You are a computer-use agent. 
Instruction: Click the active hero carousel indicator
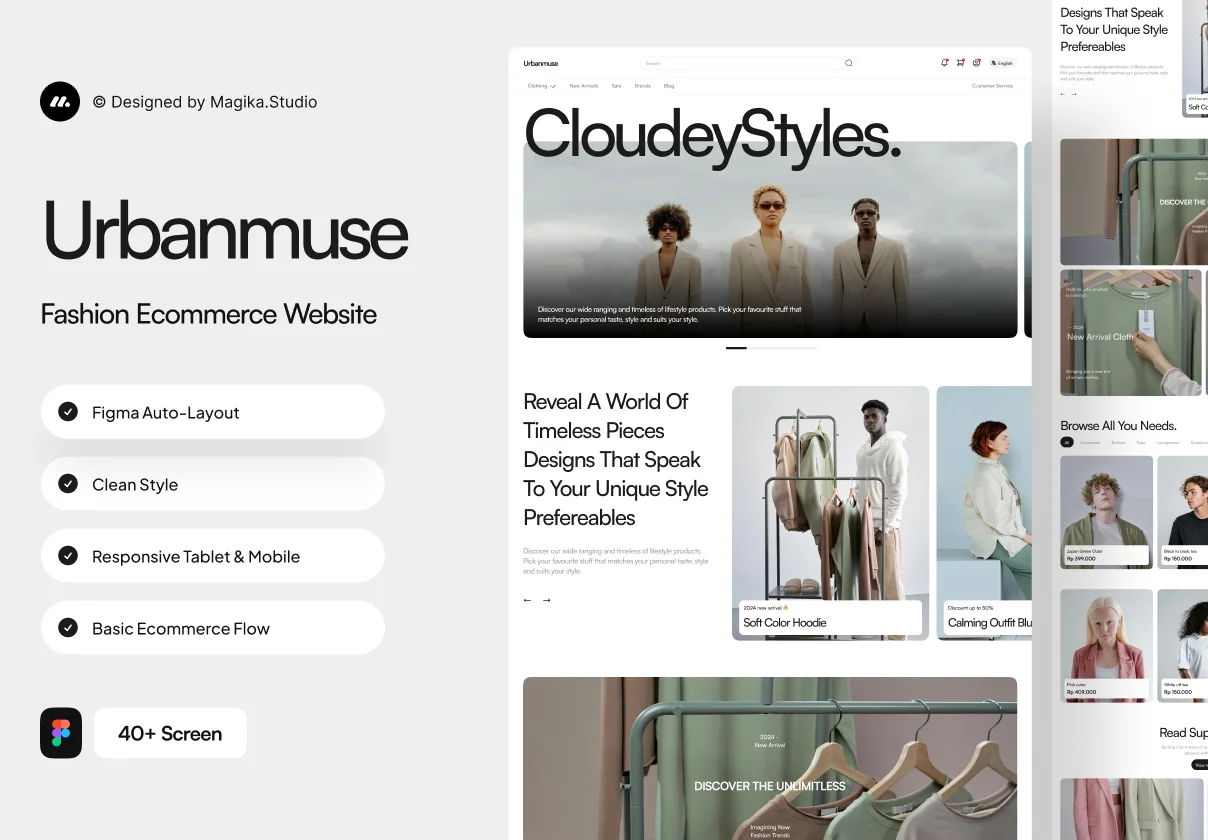click(736, 348)
